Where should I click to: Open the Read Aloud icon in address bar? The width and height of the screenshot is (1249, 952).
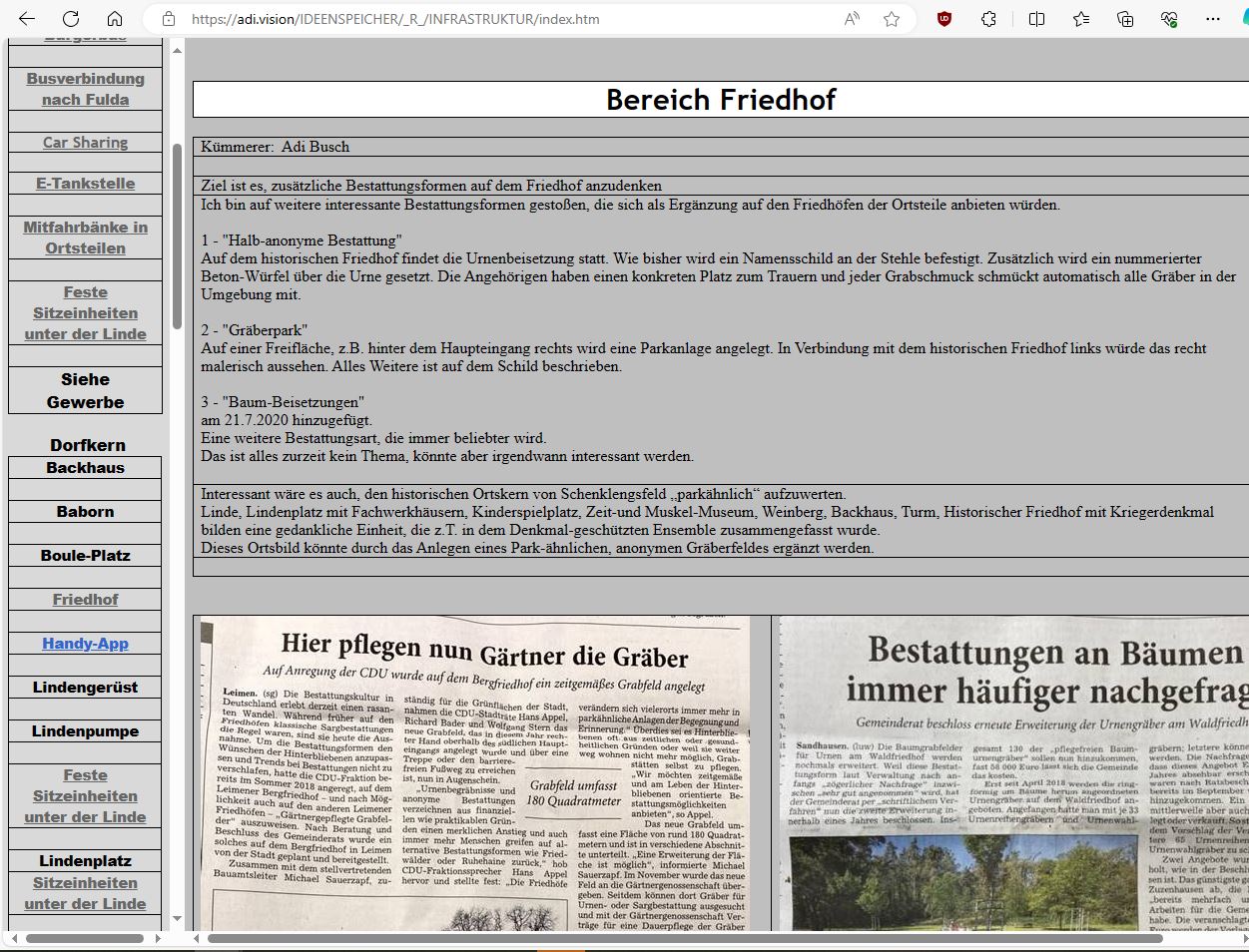(852, 19)
